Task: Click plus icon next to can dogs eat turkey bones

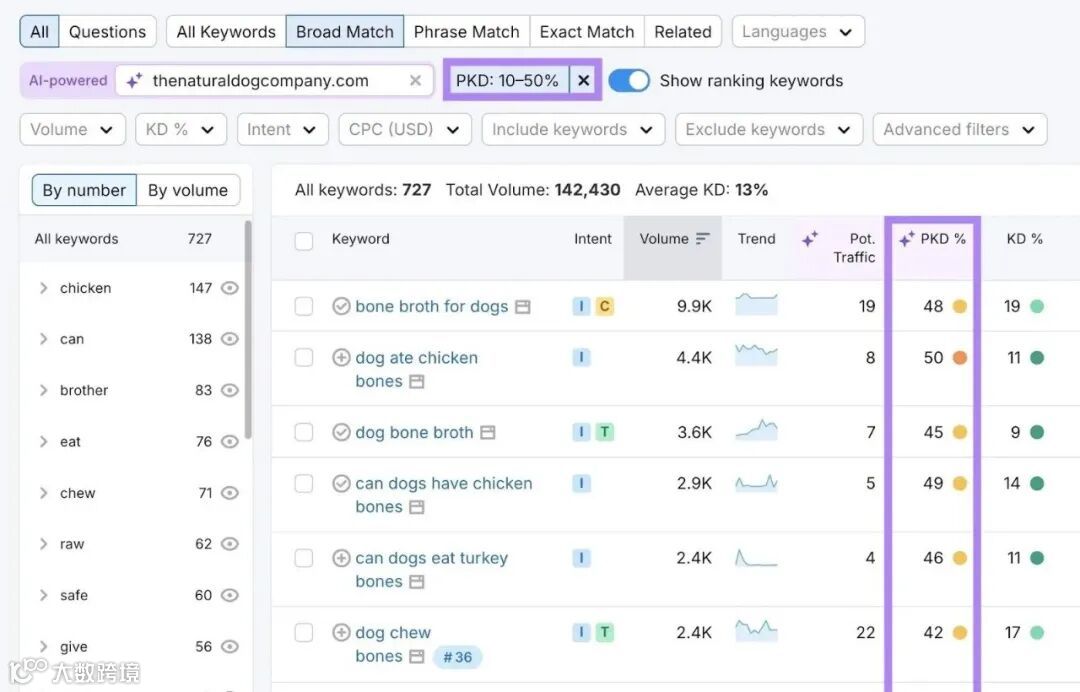Action: [341, 558]
